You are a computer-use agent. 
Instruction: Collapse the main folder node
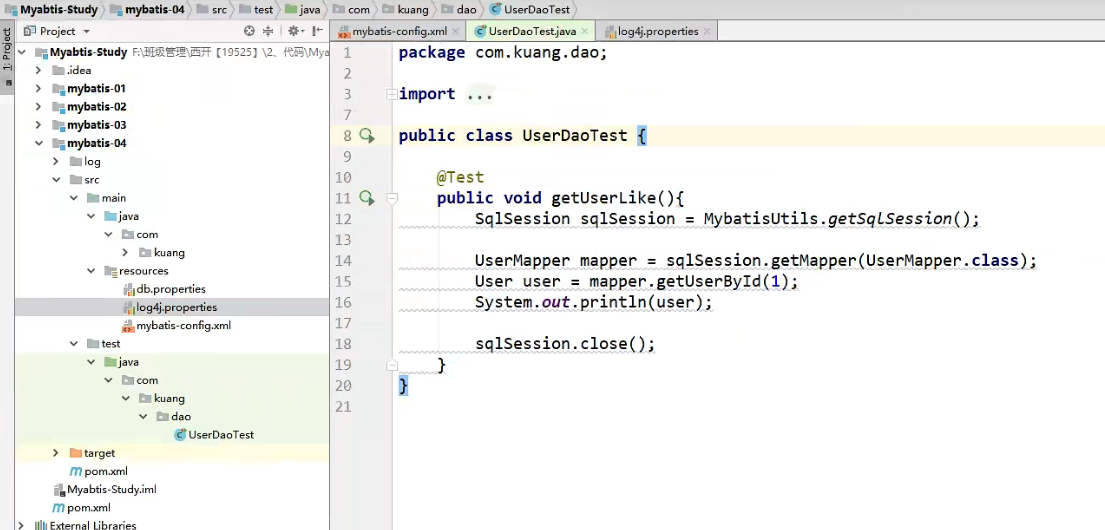(73, 198)
